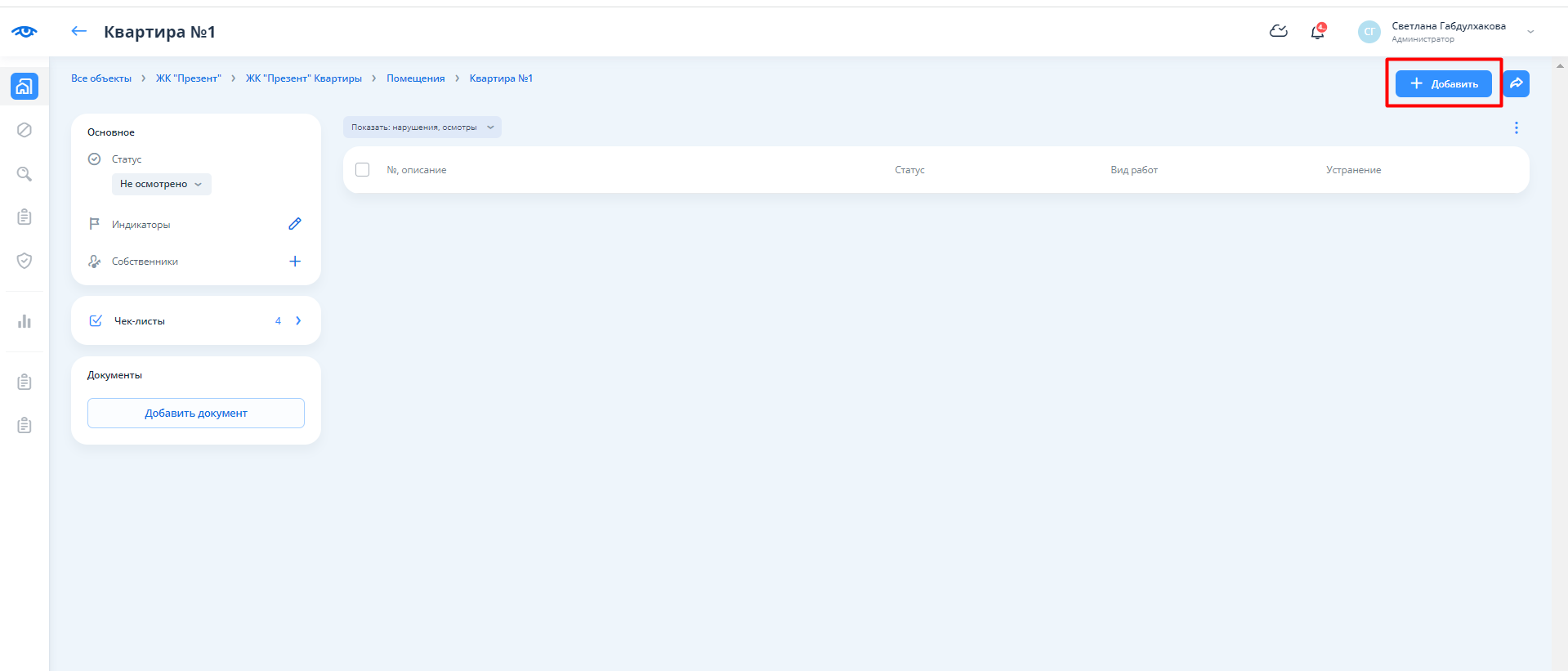Click the share arrow button
Screen dimensions: 1568x671
[x=1516, y=83]
